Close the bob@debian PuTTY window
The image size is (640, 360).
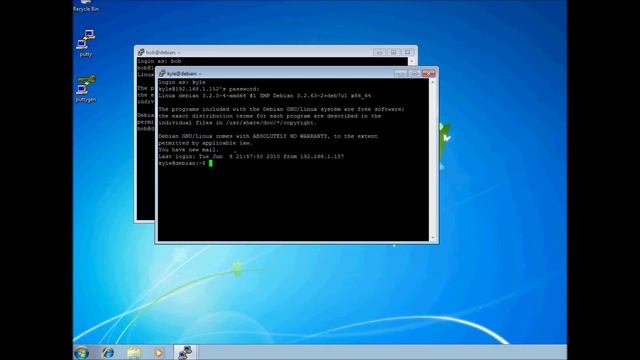(407, 52)
